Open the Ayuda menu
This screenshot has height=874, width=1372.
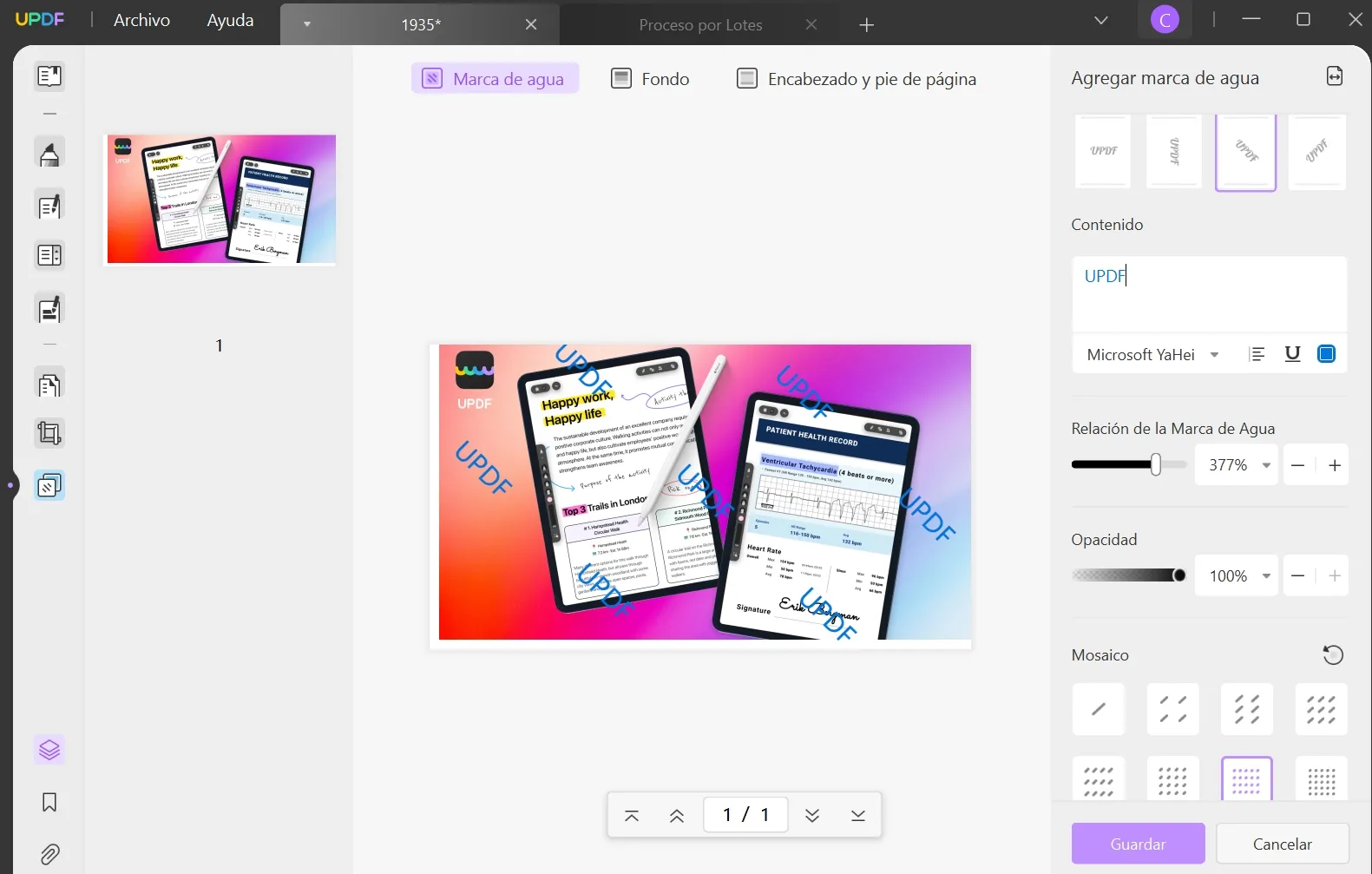pyautogui.click(x=230, y=20)
